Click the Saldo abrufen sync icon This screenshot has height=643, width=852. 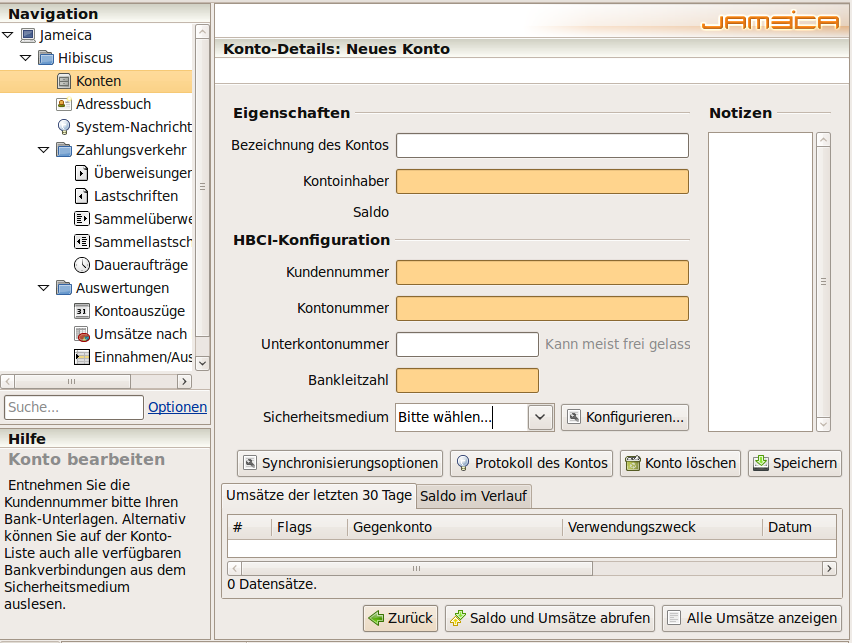click(458, 618)
